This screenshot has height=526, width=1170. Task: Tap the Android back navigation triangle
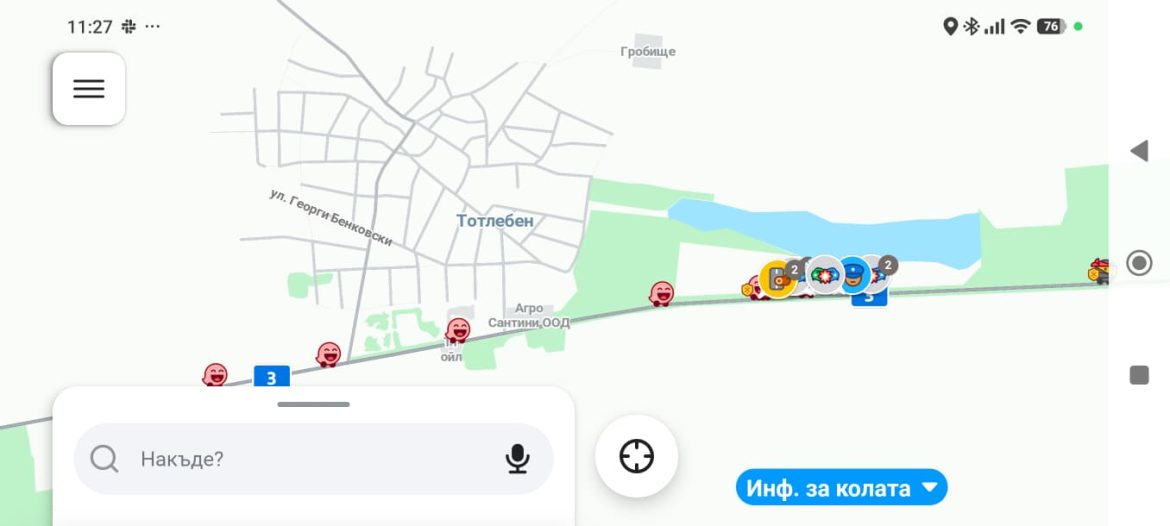pyautogui.click(x=1139, y=151)
